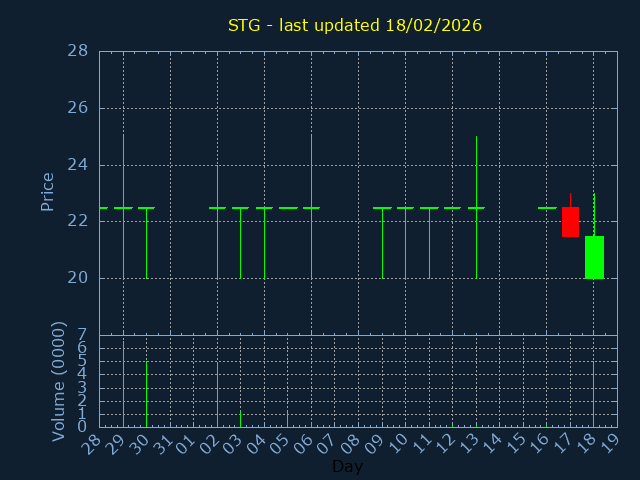Click the price tick label 26
This screenshot has height=480, width=640.
tap(77, 108)
